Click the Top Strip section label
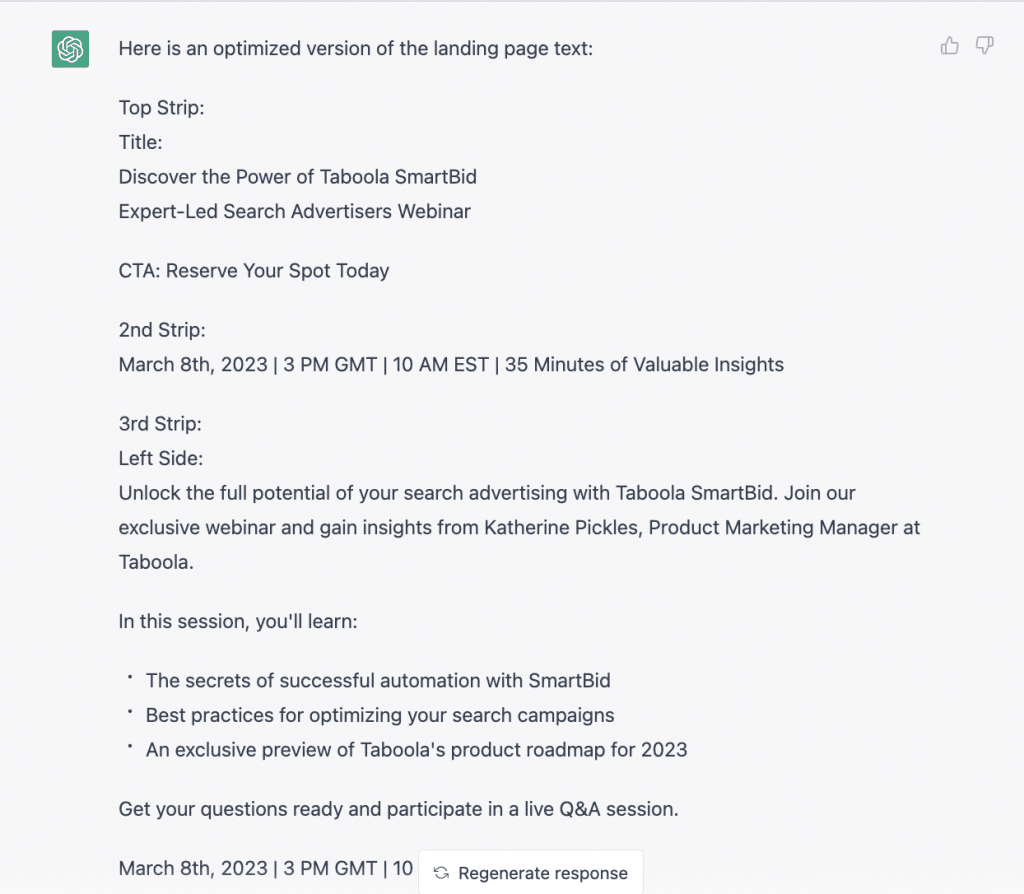Image resolution: width=1024 pixels, height=894 pixels. click(161, 107)
